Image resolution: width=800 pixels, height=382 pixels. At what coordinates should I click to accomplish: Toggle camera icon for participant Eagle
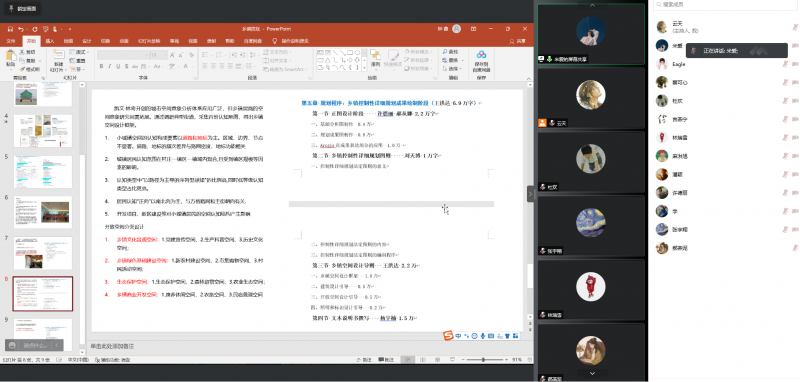point(795,64)
